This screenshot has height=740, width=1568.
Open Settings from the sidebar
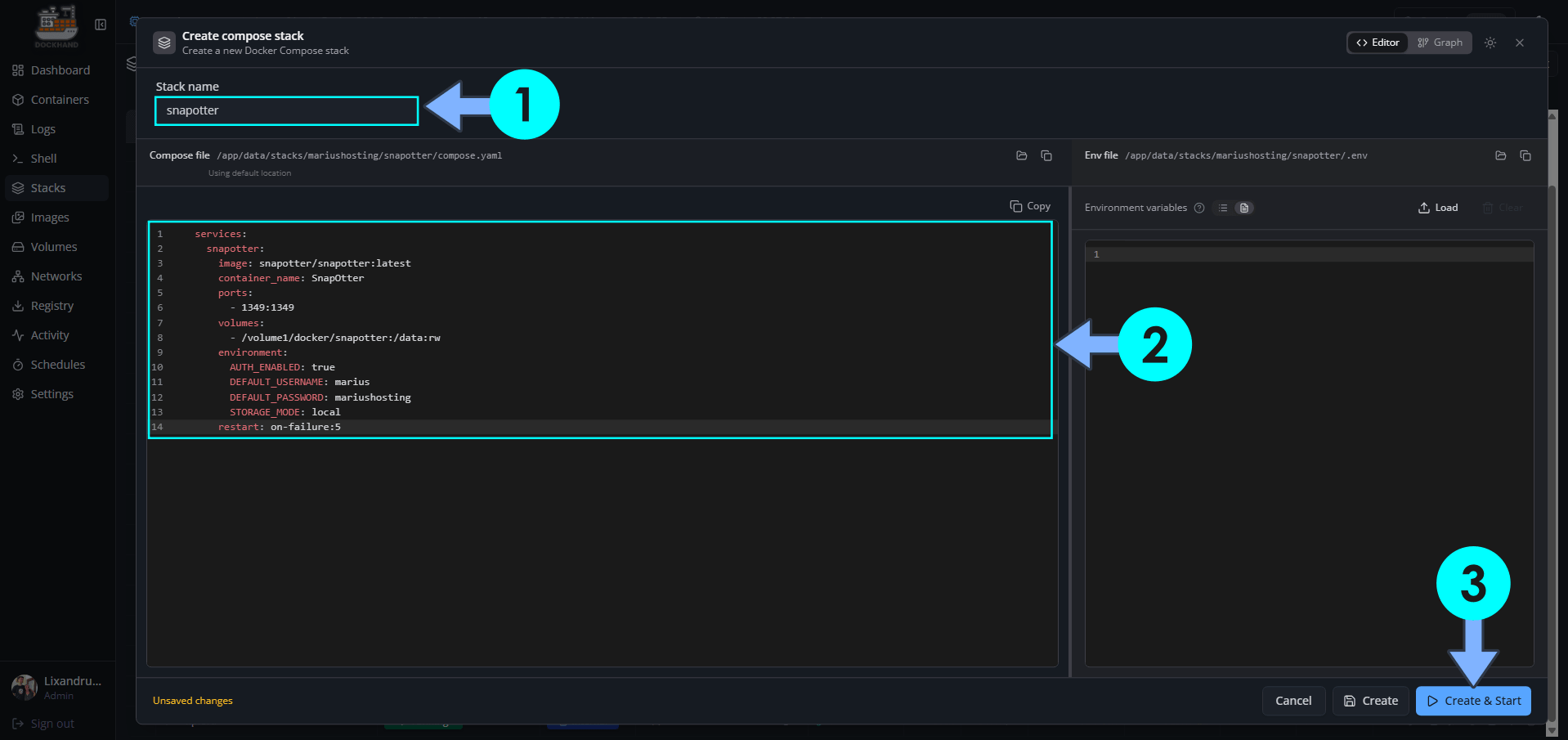[x=56, y=394]
